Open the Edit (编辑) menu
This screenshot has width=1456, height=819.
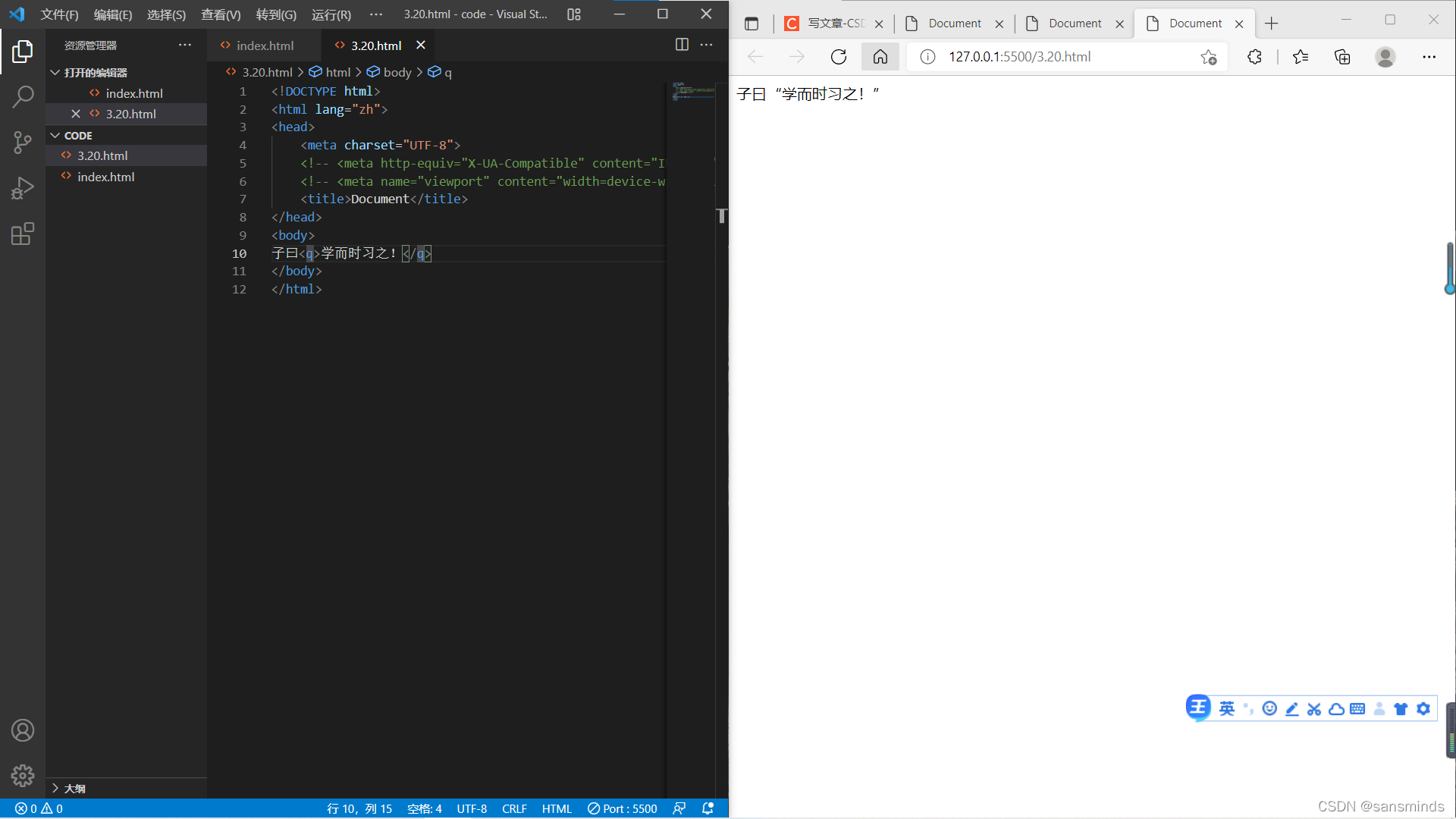coord(112,14)
